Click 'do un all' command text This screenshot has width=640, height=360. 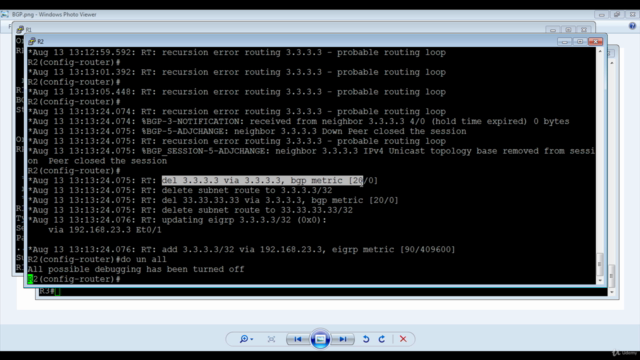(144, 259)
